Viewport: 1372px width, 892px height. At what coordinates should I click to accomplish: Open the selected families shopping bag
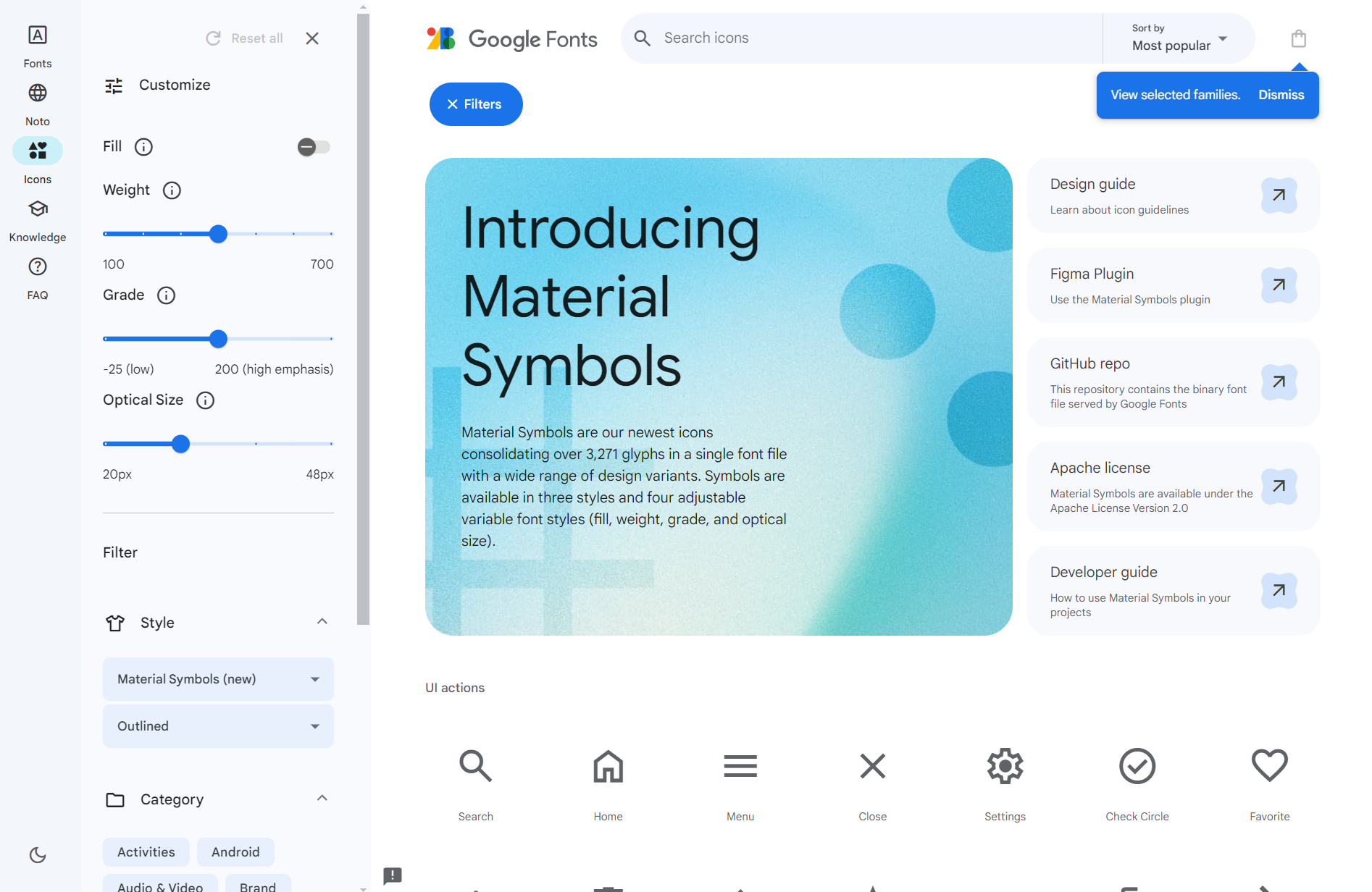[1299, 38]
